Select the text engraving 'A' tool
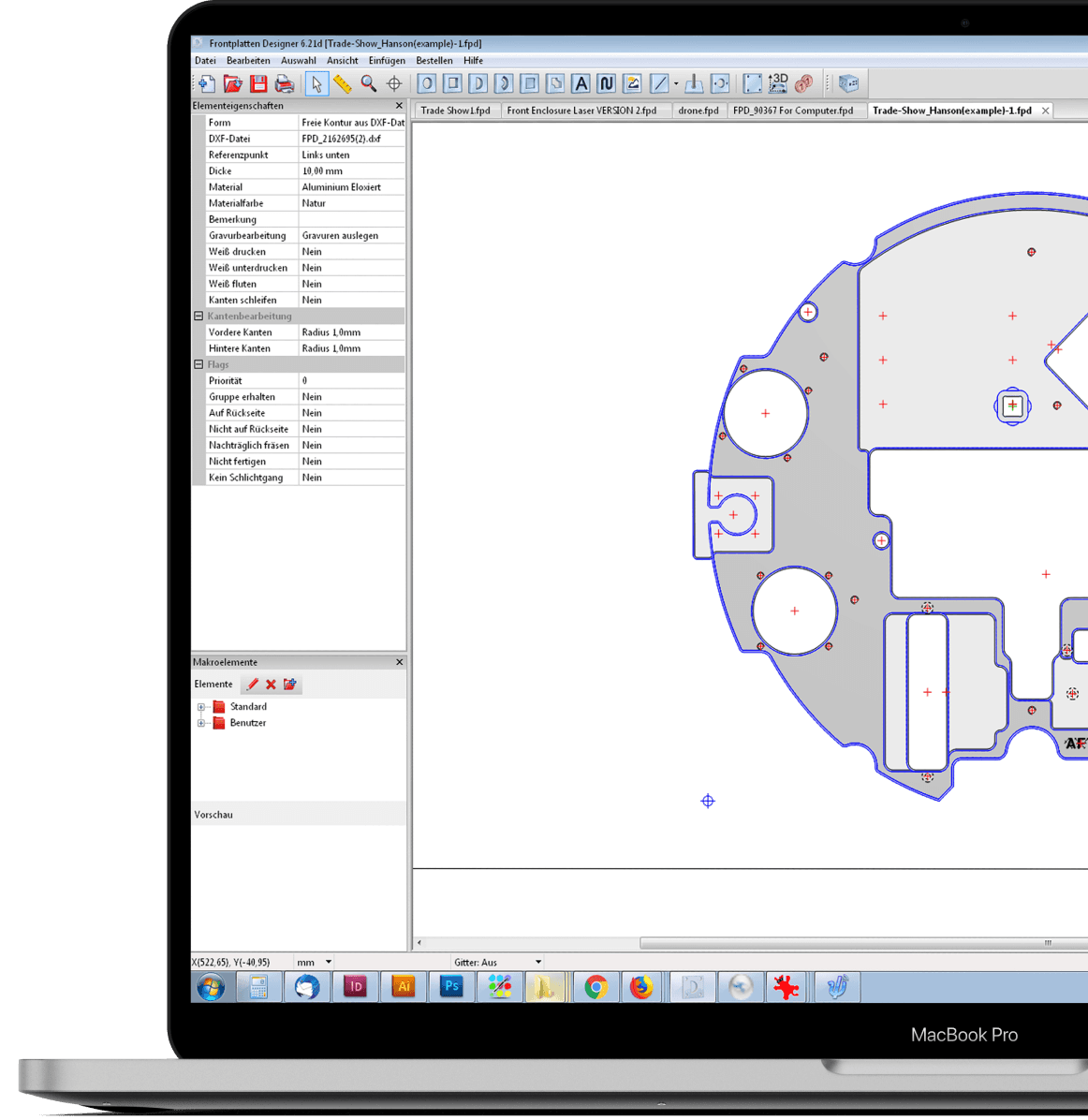The height and width of the screenshot is (1120, 1088). point(581,83)
